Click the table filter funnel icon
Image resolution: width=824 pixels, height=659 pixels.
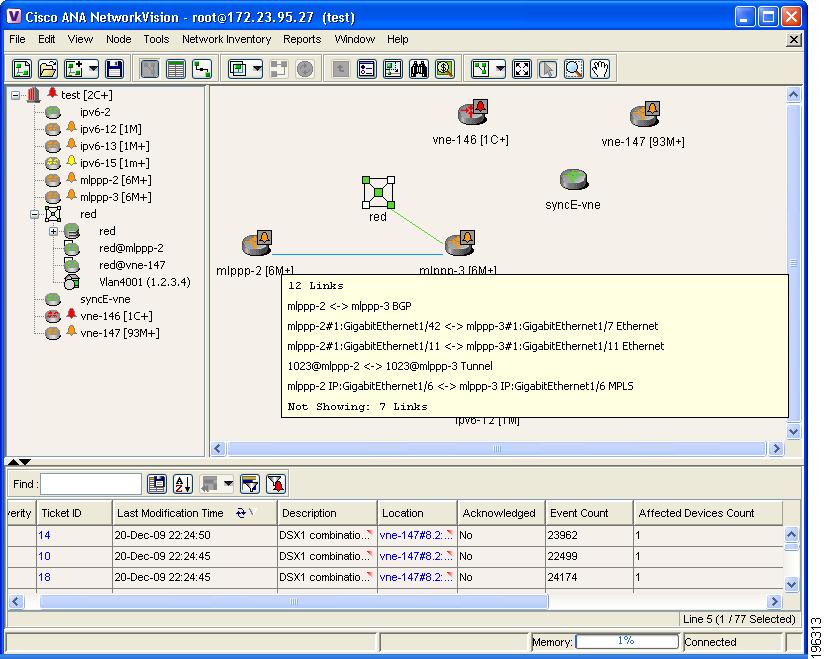[x=250, y=484]
